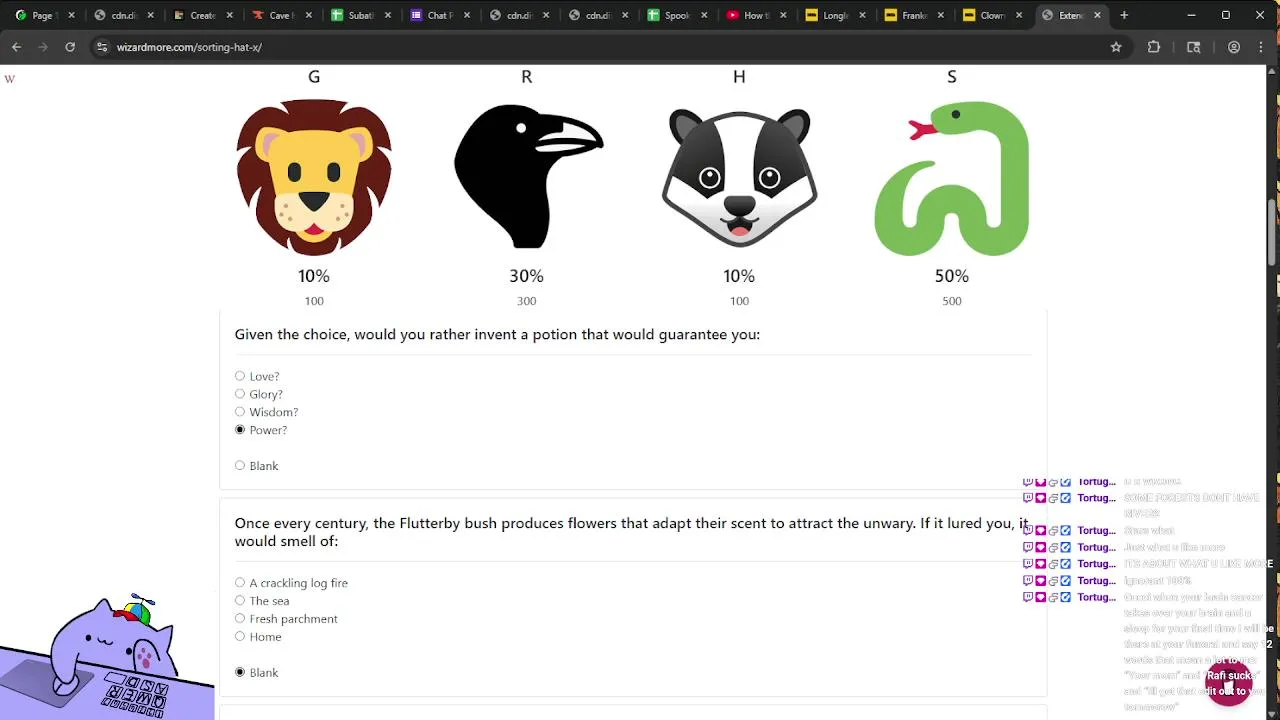Image resolution: width=1280 pixels, height=720 pixels.
Task: Select the Power? radio option
Action: [x=240, y=430]
